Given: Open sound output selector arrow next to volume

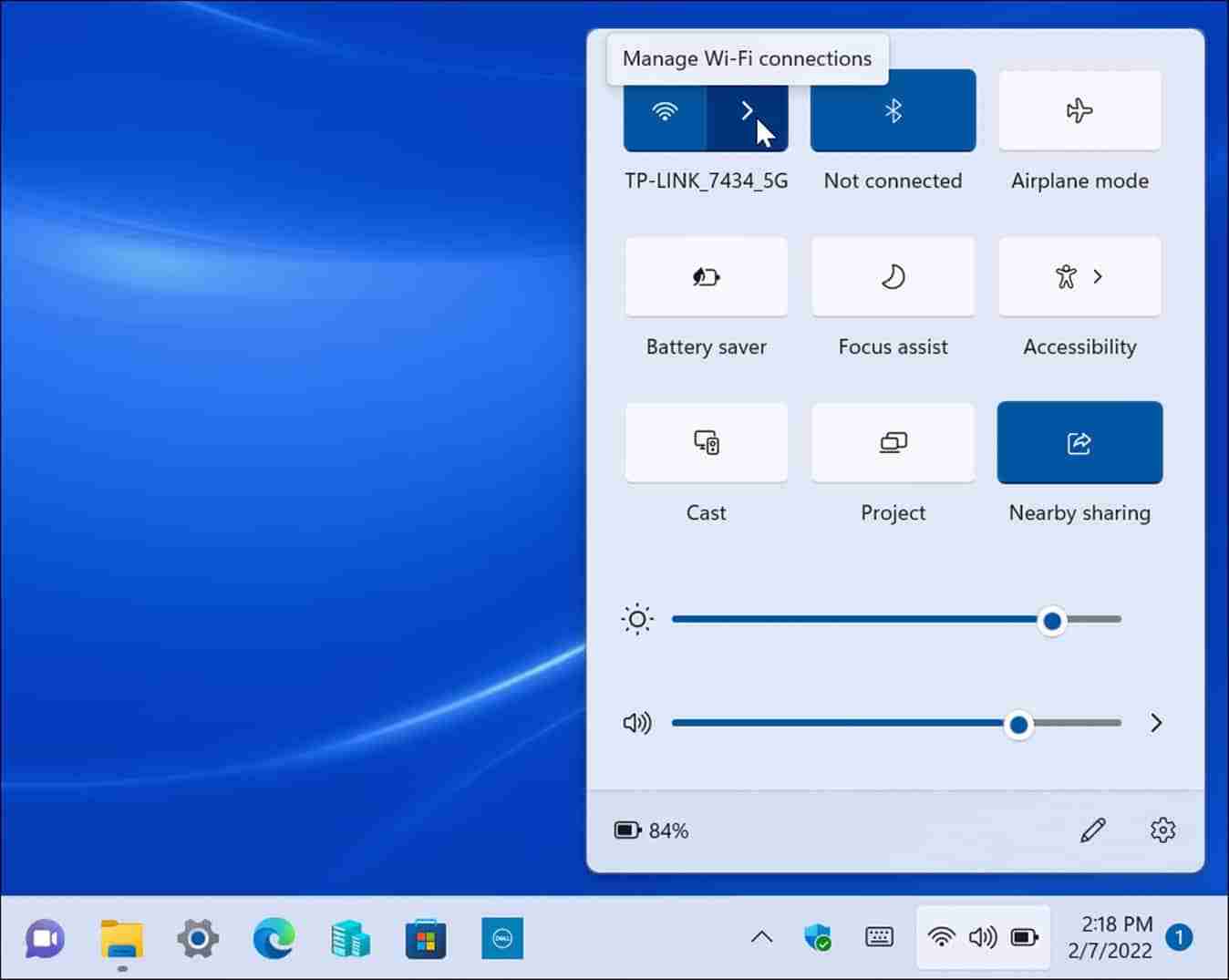Looking at the screenshot, I should tap(1156, 724).
